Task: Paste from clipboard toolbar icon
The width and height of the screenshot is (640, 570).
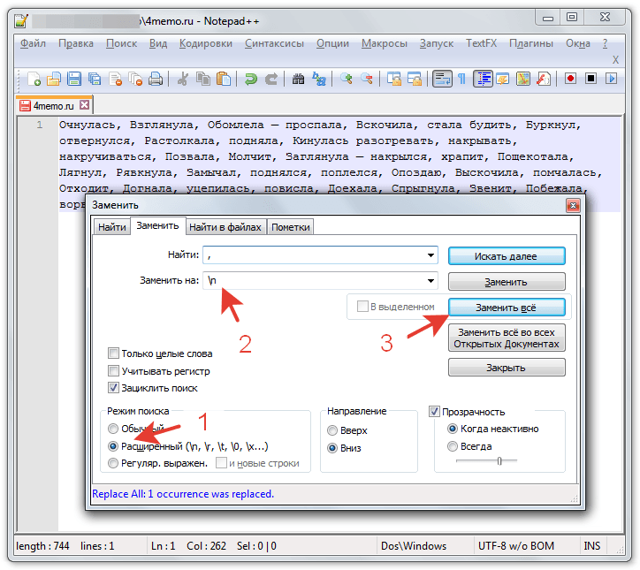Action: point(223,78)
